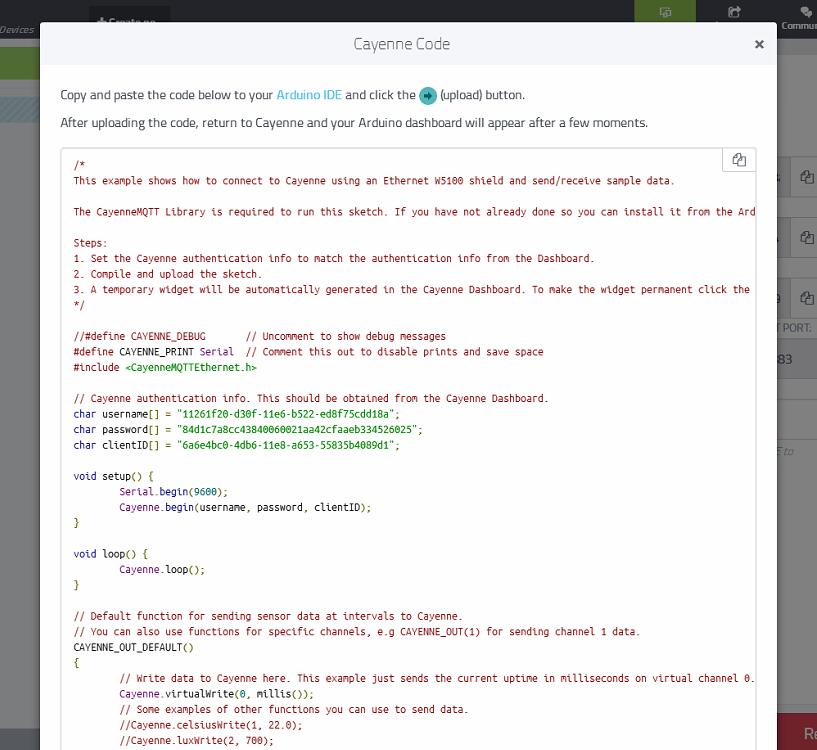Click the 'This example shows how to connect' comment
This screenshot has height=750, width=817.
(374, 181)
